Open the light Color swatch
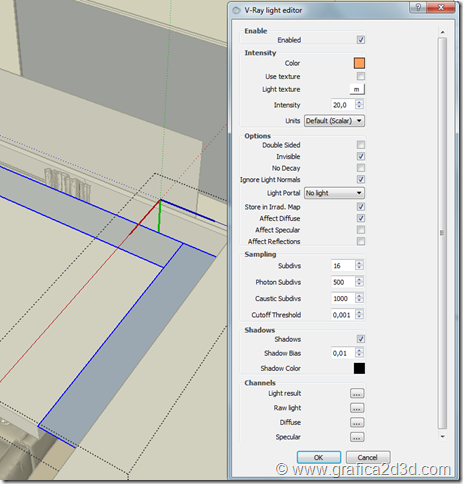463x484 pixels. pos(359,63)
